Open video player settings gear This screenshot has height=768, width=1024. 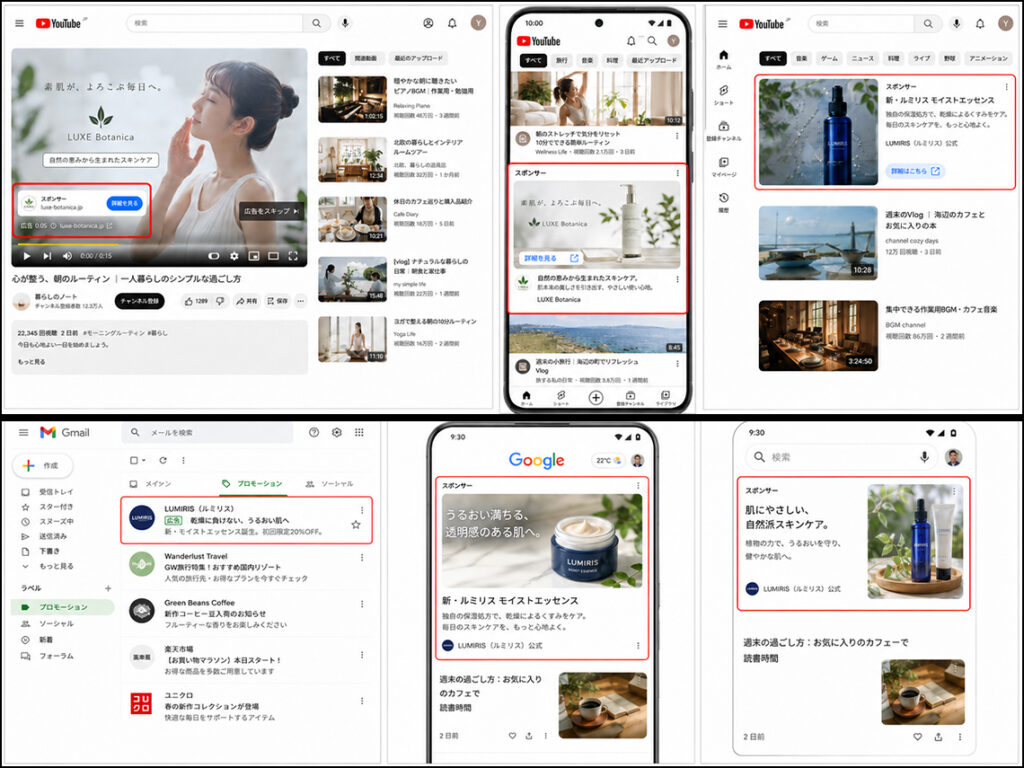(234, 256)
